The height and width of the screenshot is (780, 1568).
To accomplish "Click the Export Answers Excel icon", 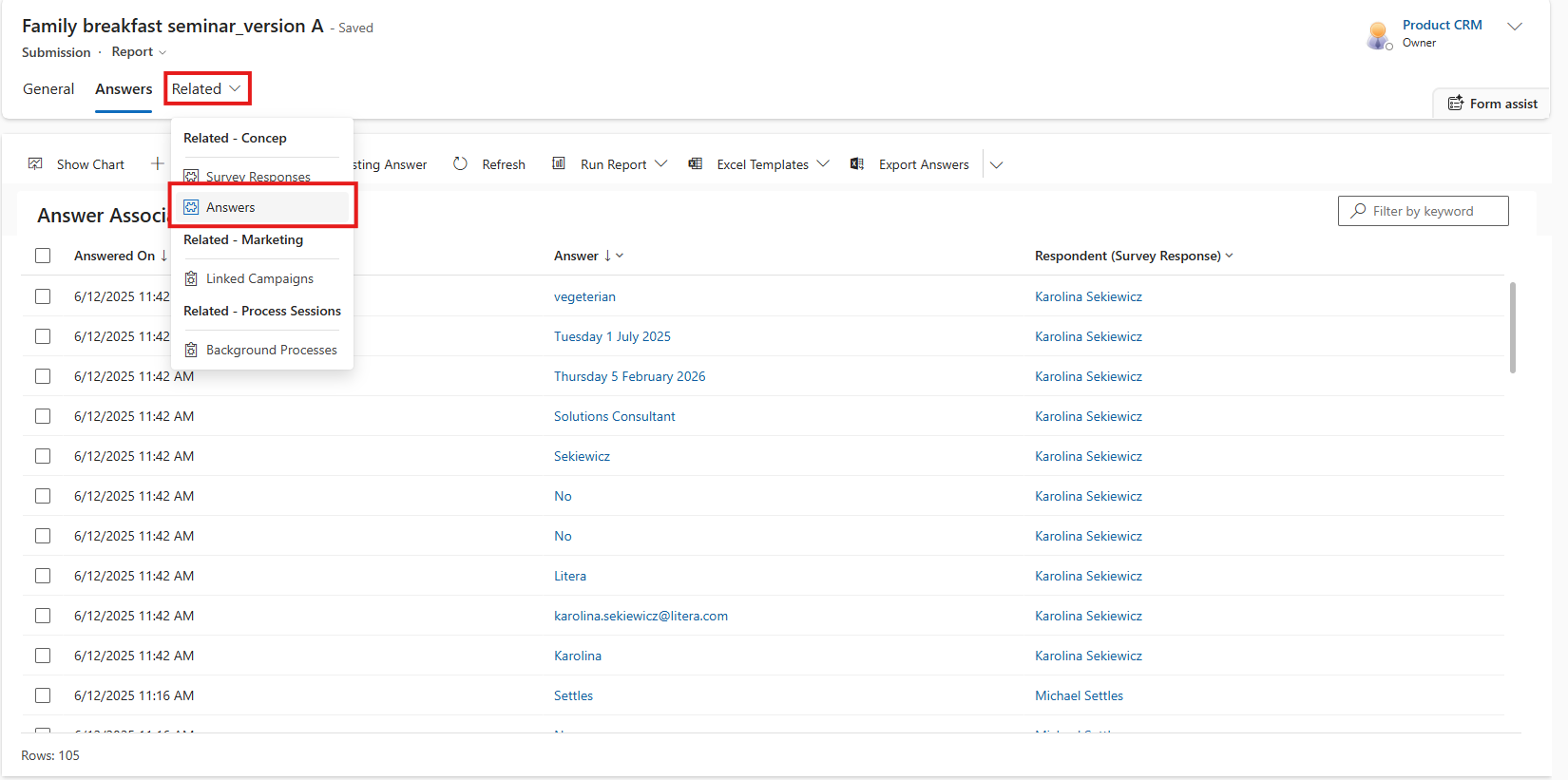I will (857, 163).
